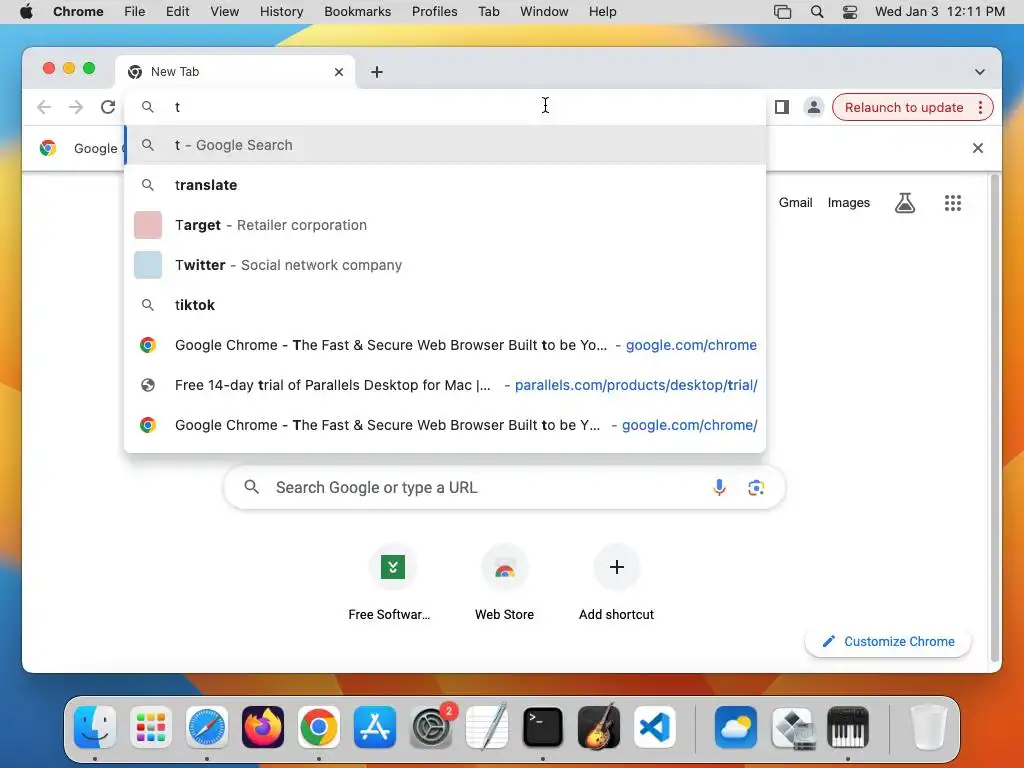Dismiss the Google infobar with its X

coord(978,148)
